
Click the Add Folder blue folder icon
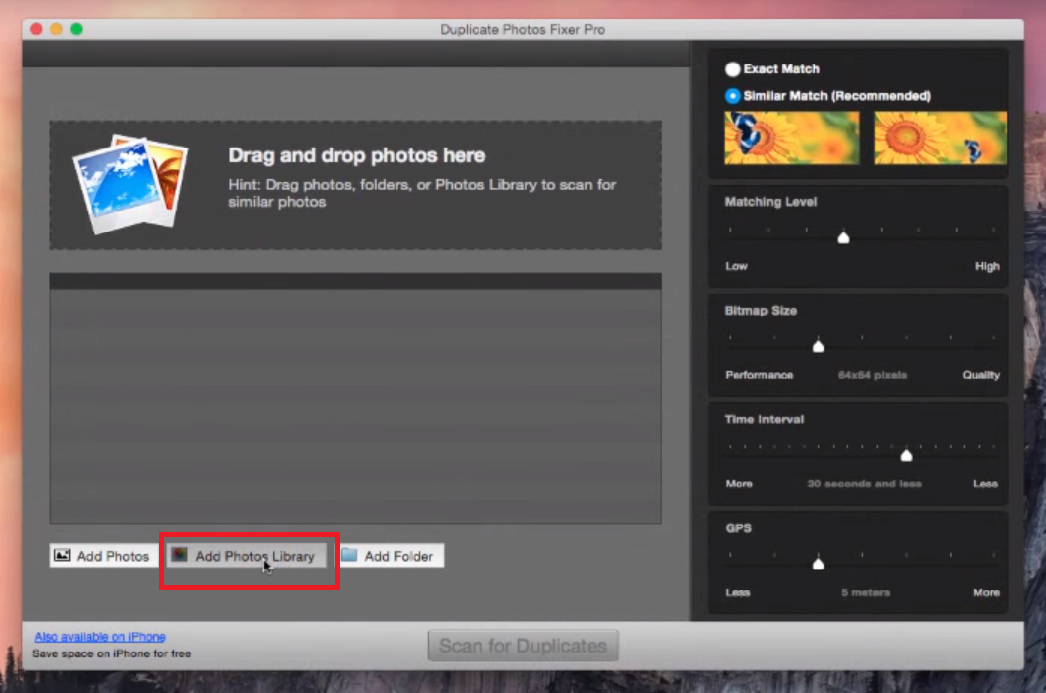coord(349,555)
